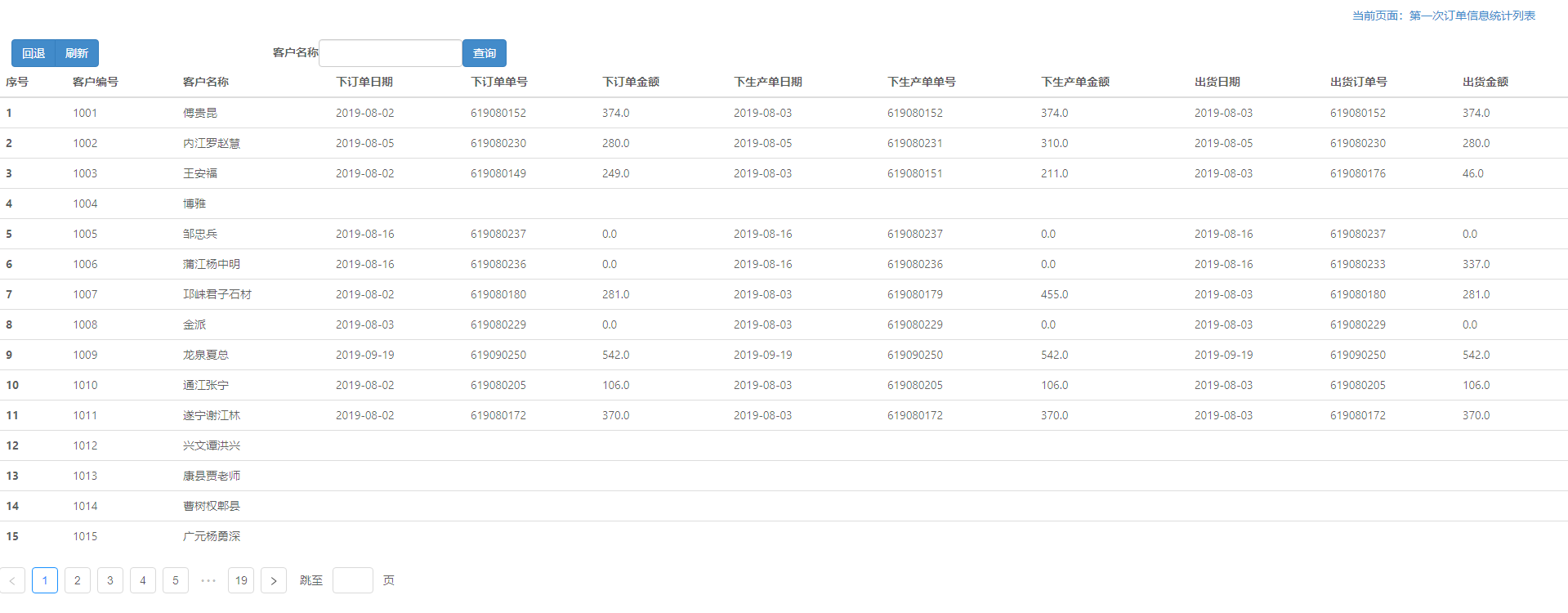1568x613 pixels.
Task: Click the 下生产单单号 column header
Action: [x=922, y=82]
